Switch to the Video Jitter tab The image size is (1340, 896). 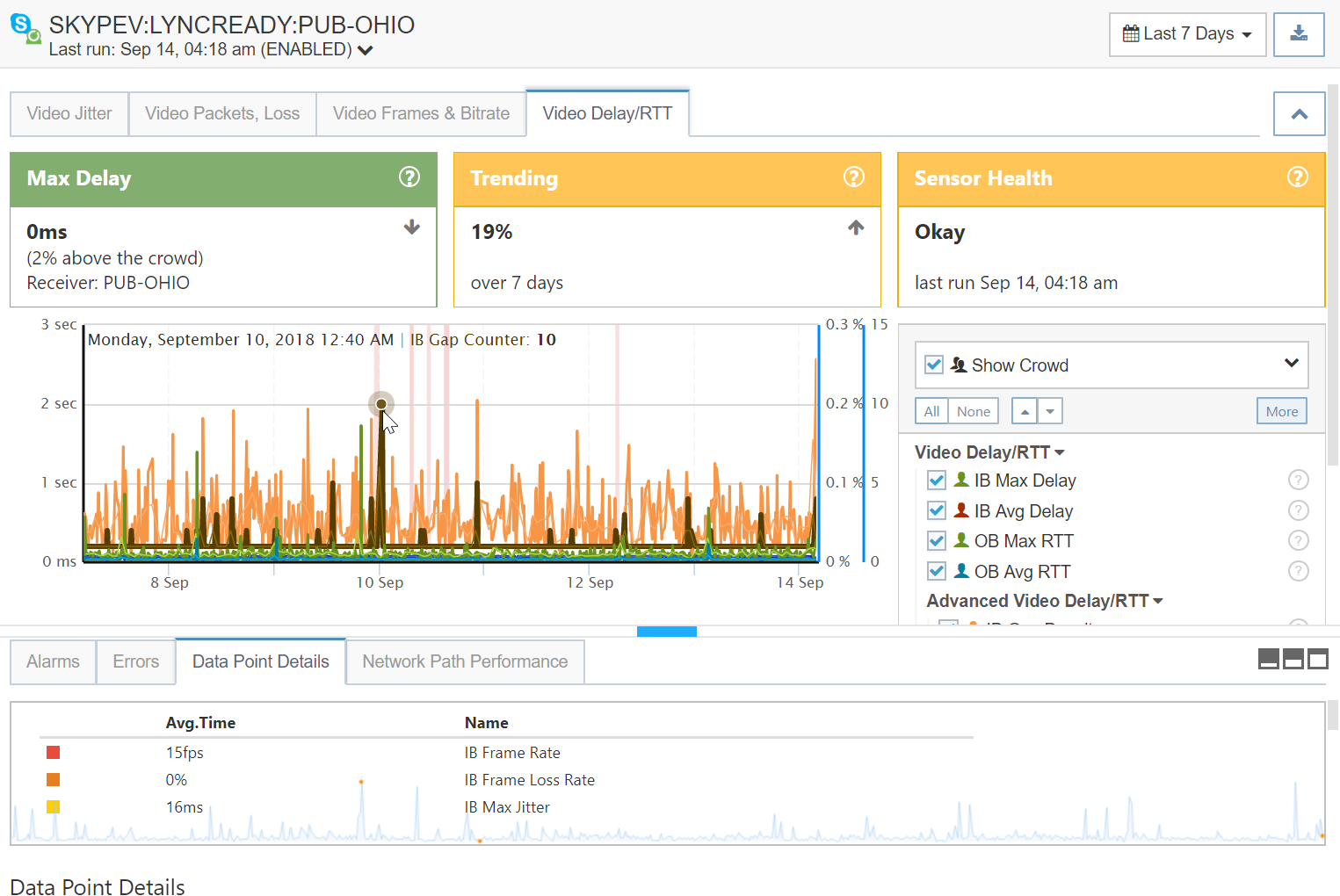pos(69,113)
